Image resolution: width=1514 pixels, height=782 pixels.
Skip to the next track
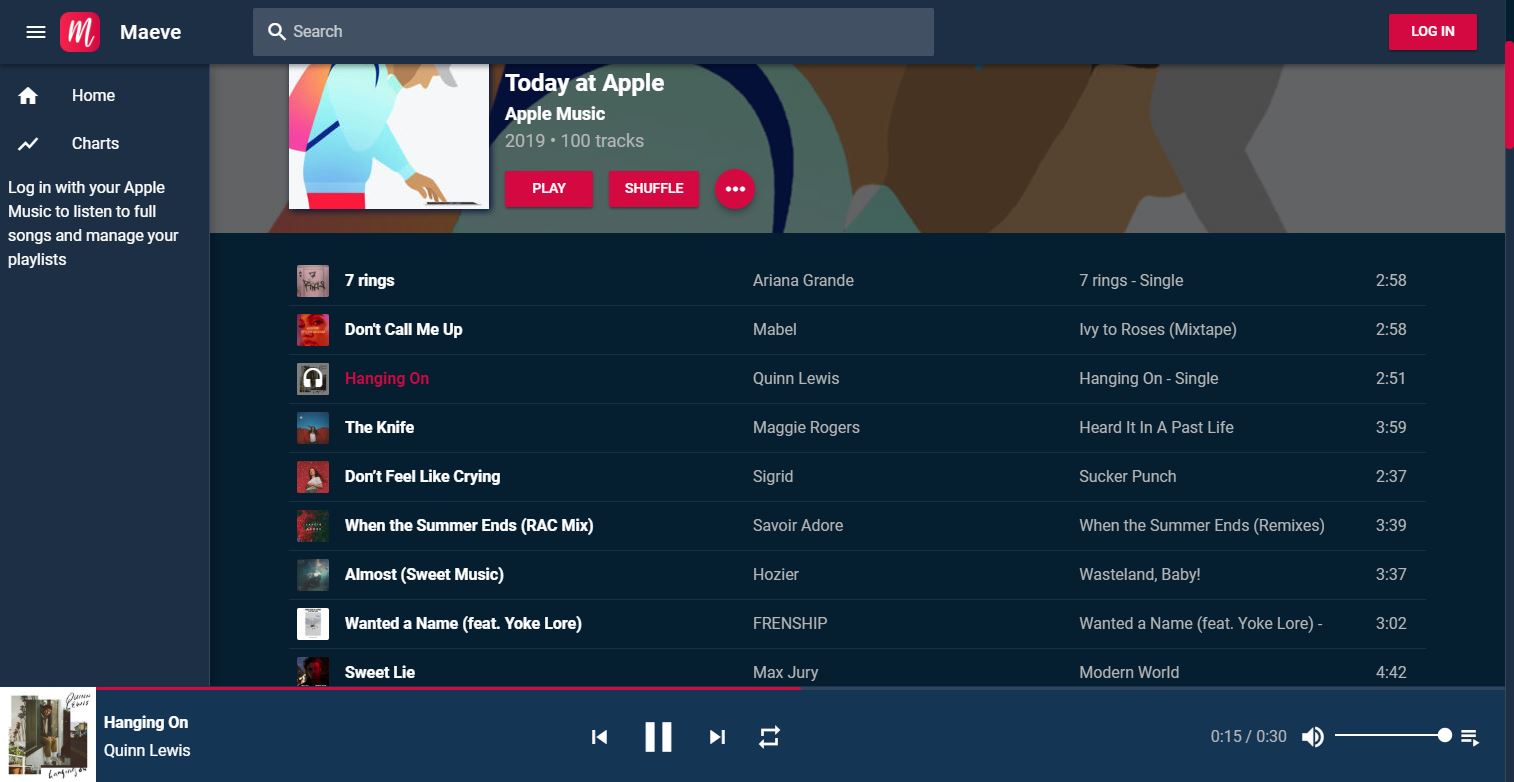point(717,737)
